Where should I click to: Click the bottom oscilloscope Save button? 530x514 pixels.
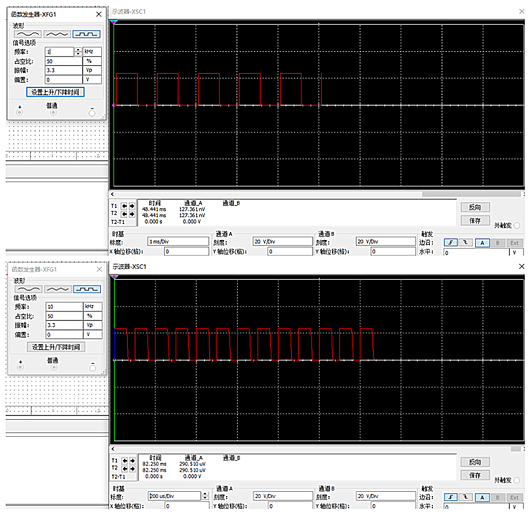(475, 475)
